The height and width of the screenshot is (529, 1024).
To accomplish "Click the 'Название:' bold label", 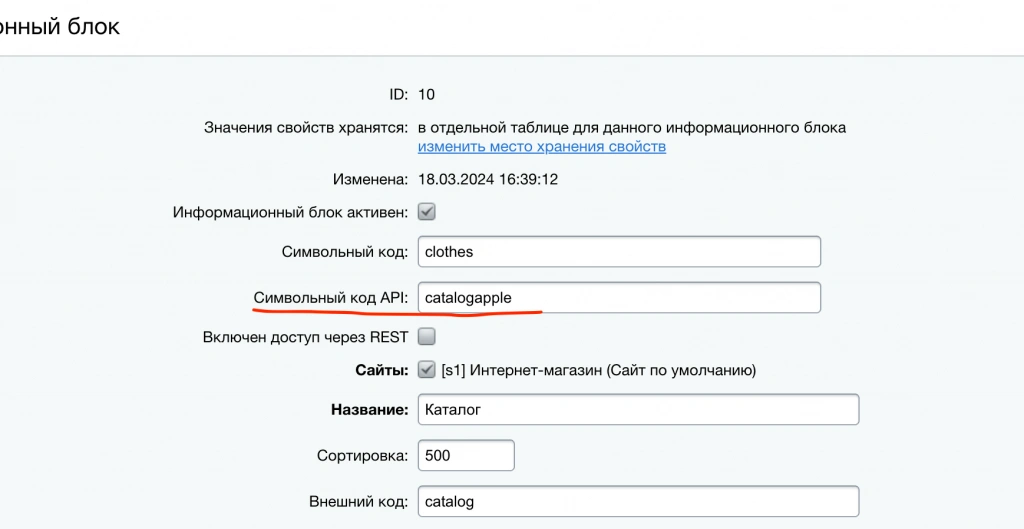I will click(370, 409).
